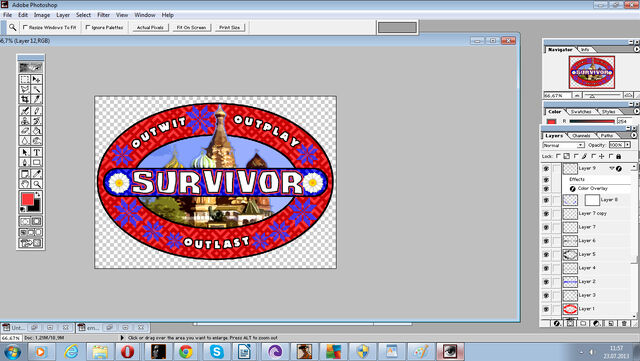The image size is (640, 361).
Task: Enable Resize Windows To Fit checkbox
Action: tap(25, 27)
